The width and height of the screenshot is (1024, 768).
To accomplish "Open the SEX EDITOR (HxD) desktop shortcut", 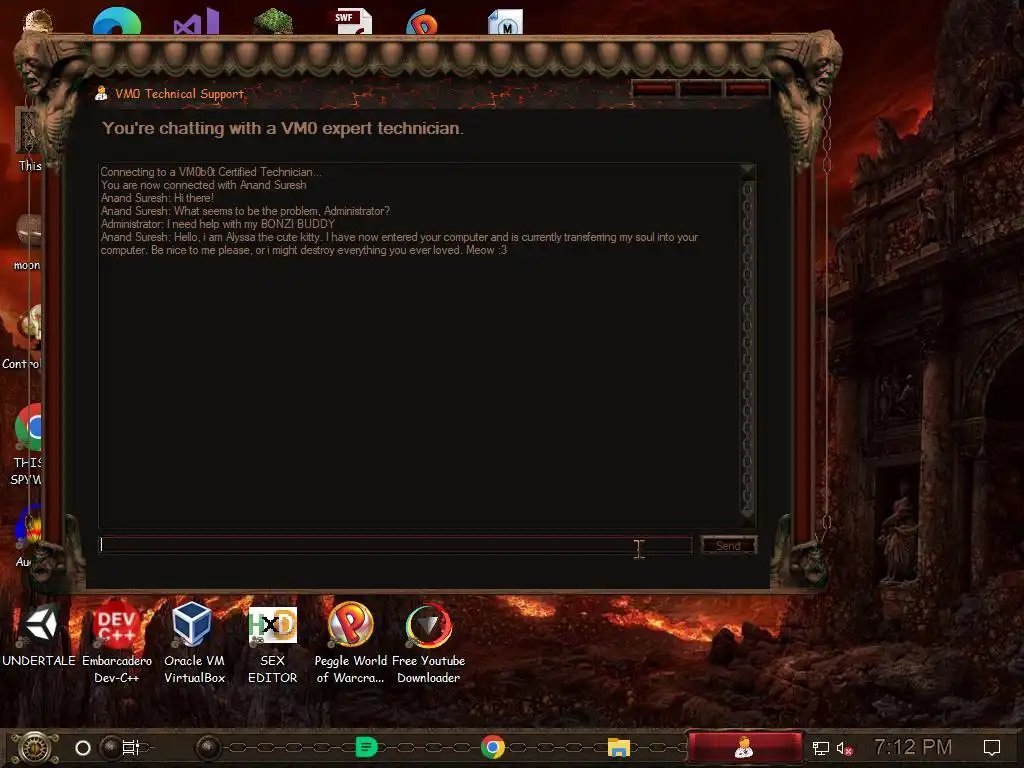I will click(272, 643).
